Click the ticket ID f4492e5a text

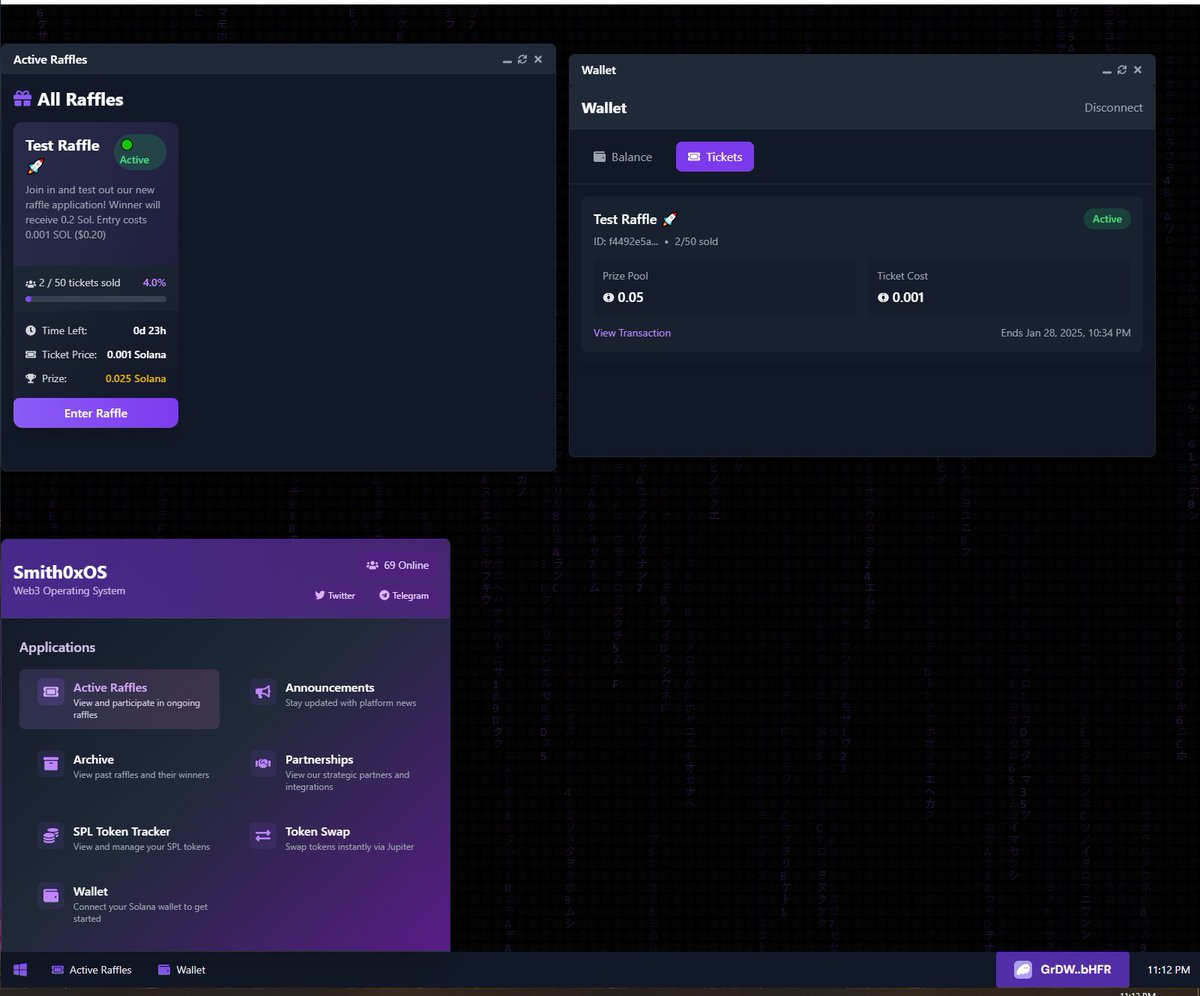(626, 242)
